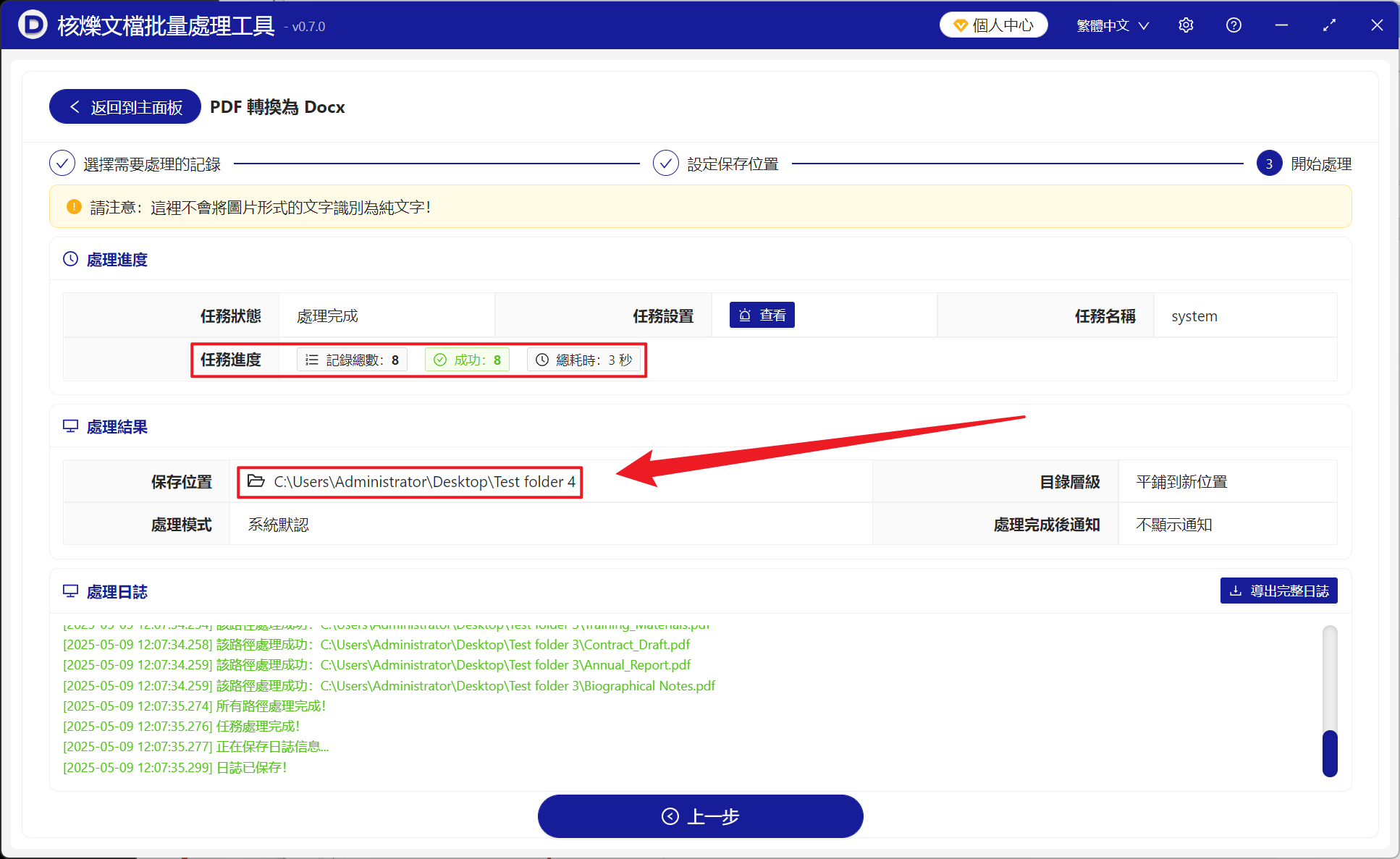Click the 平鋪到新位置 directory level value
This screenshot has width=1400, height=859.
coord(1181,482)
